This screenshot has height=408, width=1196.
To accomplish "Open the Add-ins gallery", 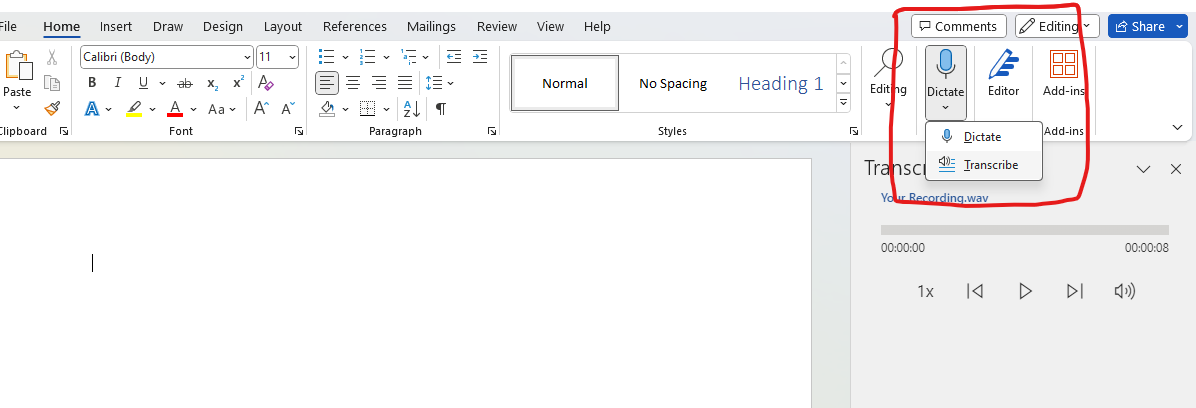I will tap(1063, 75).
